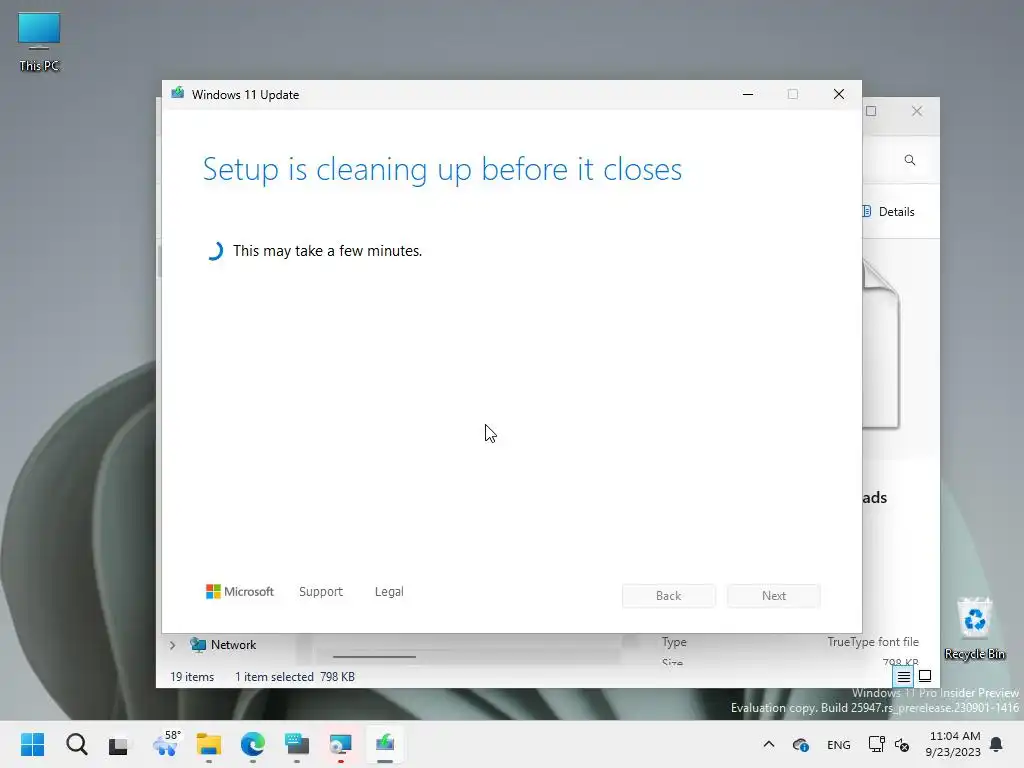Close the File Explorer window

(x=917, y=111)
